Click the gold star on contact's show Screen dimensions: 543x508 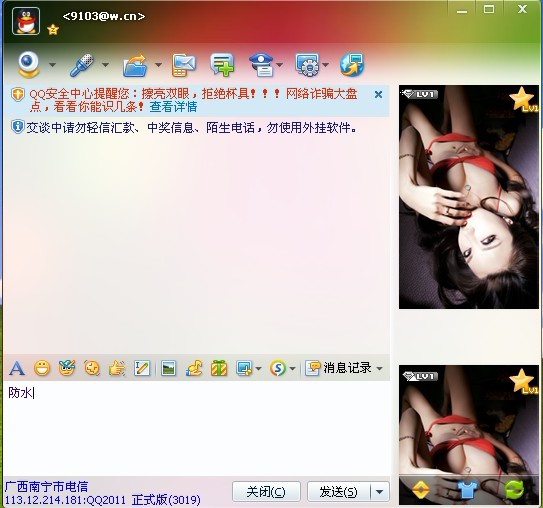523,99
